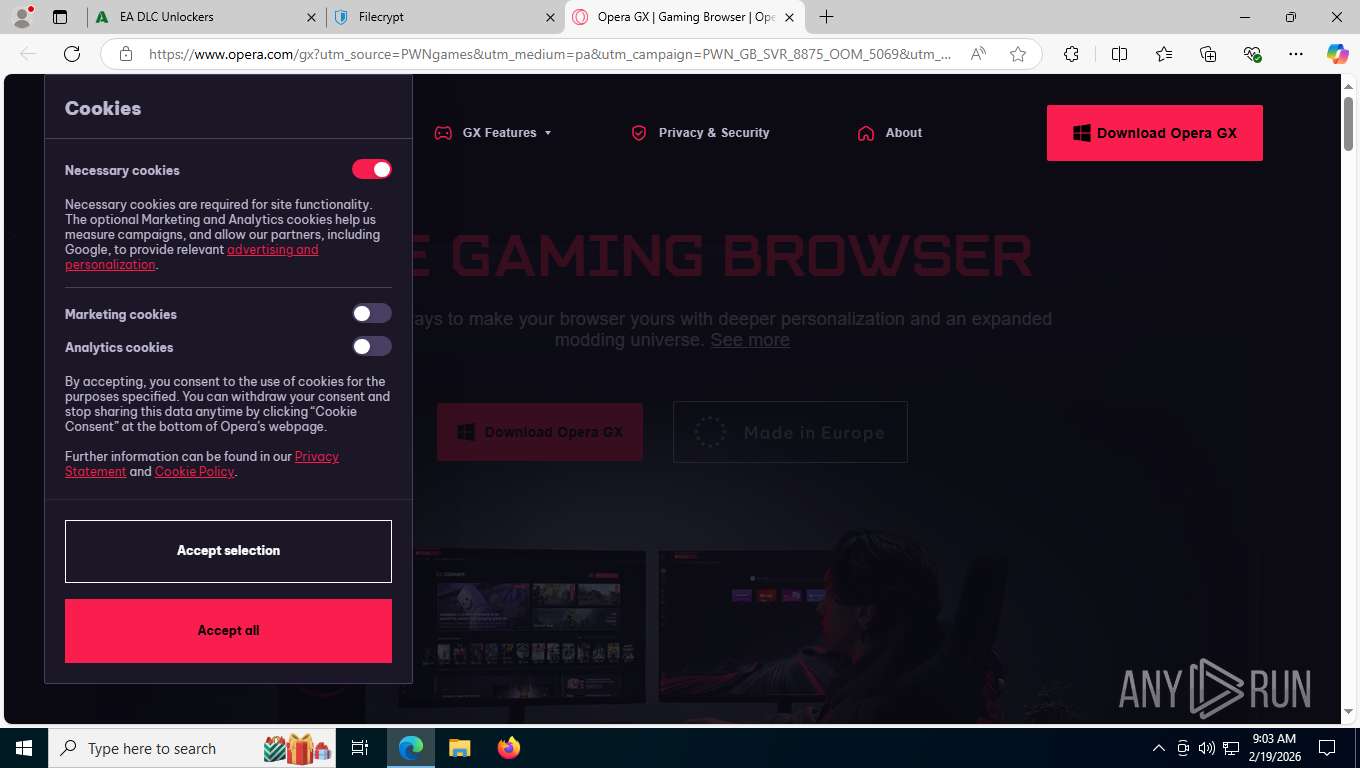This screenshot has height=768, width=1360.
Task: Click the page scrollbar down arrow
Action: (x=1348, y=712)
